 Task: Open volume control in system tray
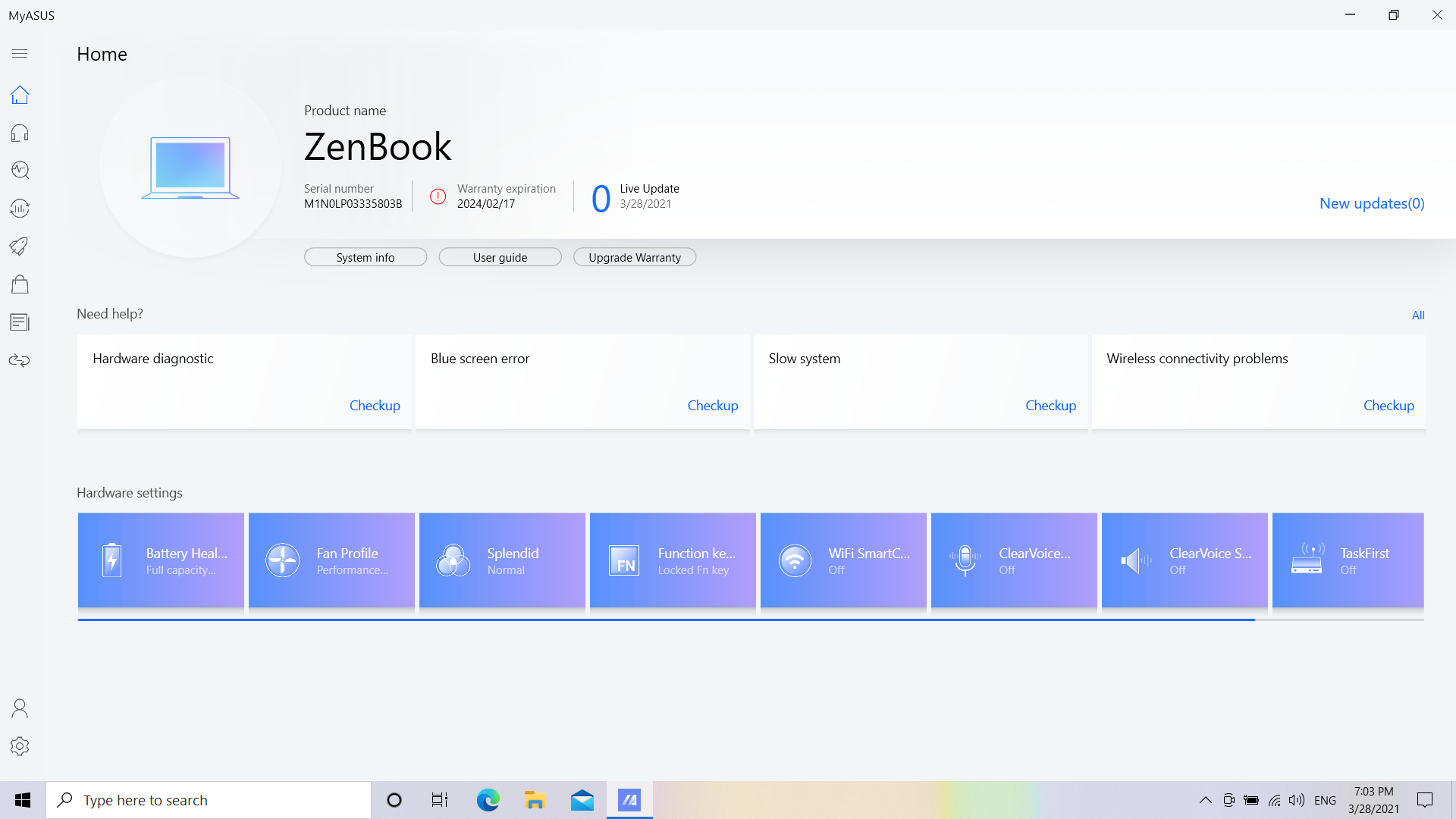tap(1297, 800)
